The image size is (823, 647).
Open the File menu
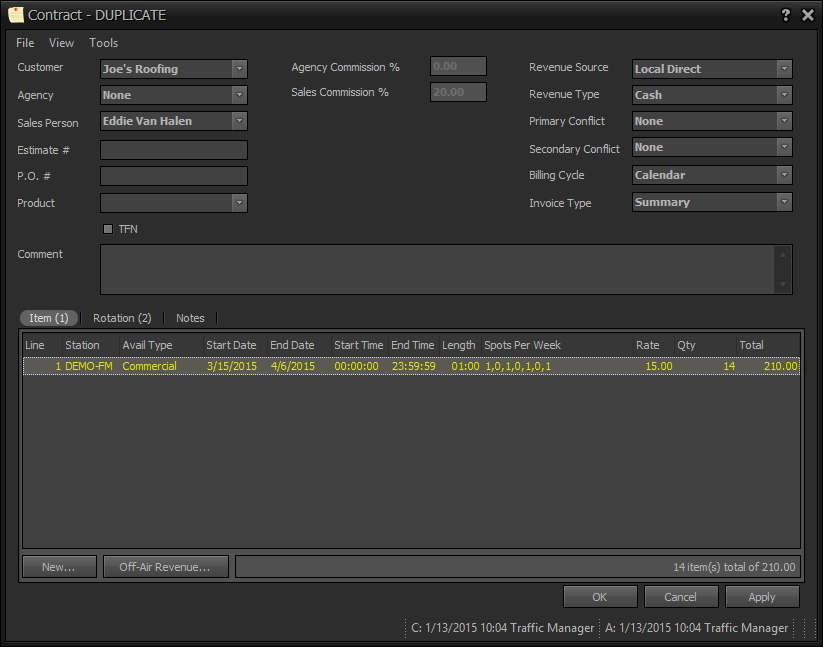(x=25, y=43)
